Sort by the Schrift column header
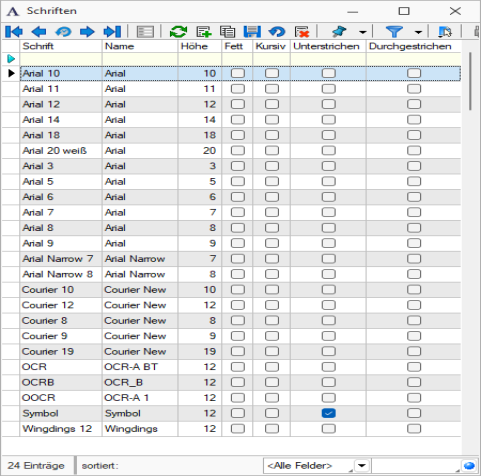The height and width of the screenshot is (476, 481). (x=61, y=46)
